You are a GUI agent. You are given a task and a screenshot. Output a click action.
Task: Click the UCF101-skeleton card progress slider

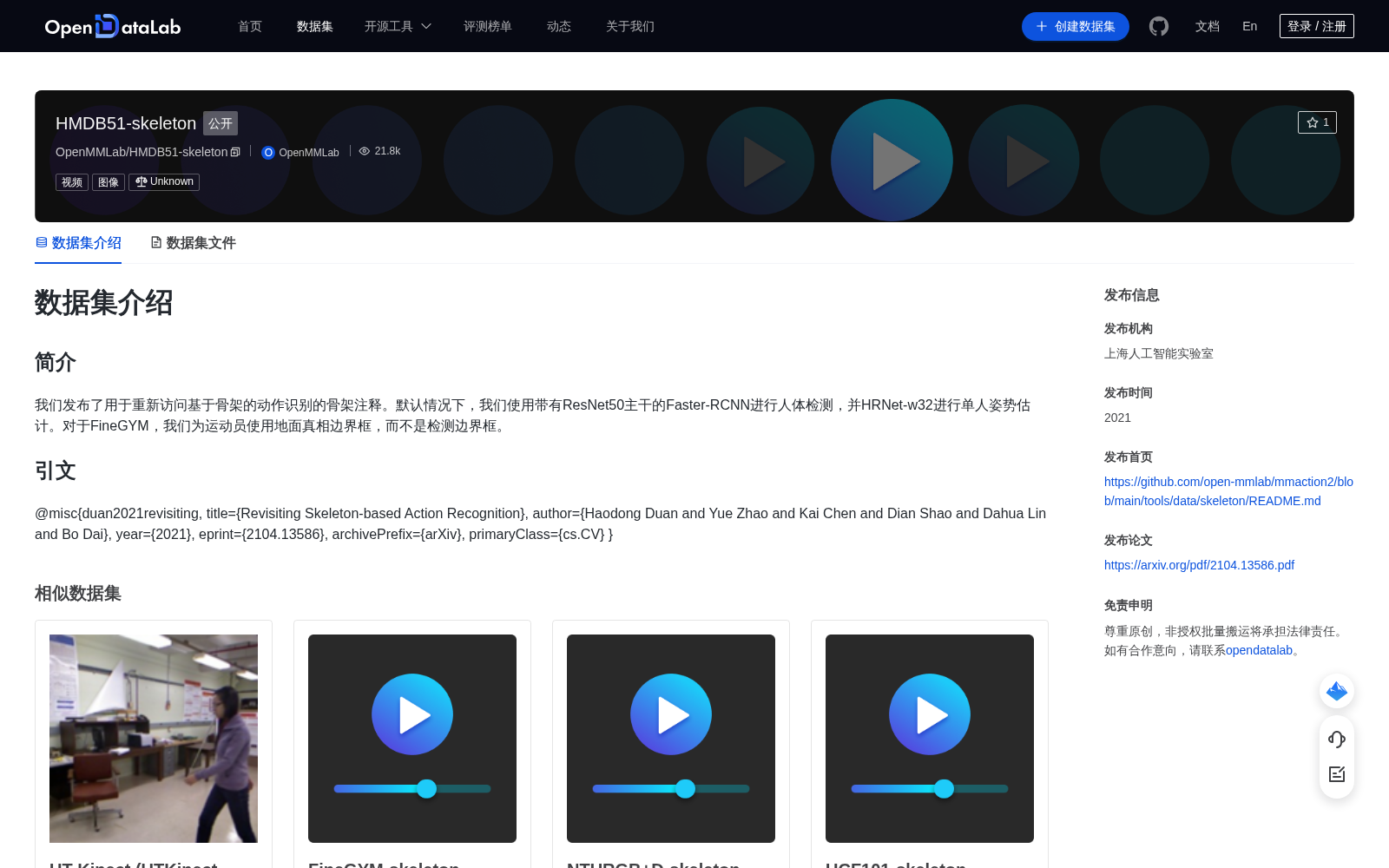(x=930, y=788)
